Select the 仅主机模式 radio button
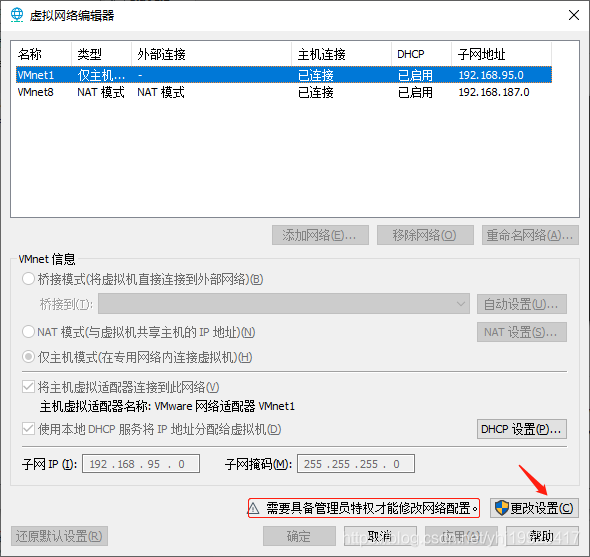The height and width of the screenshot is (557, 590). coord(29,357)
